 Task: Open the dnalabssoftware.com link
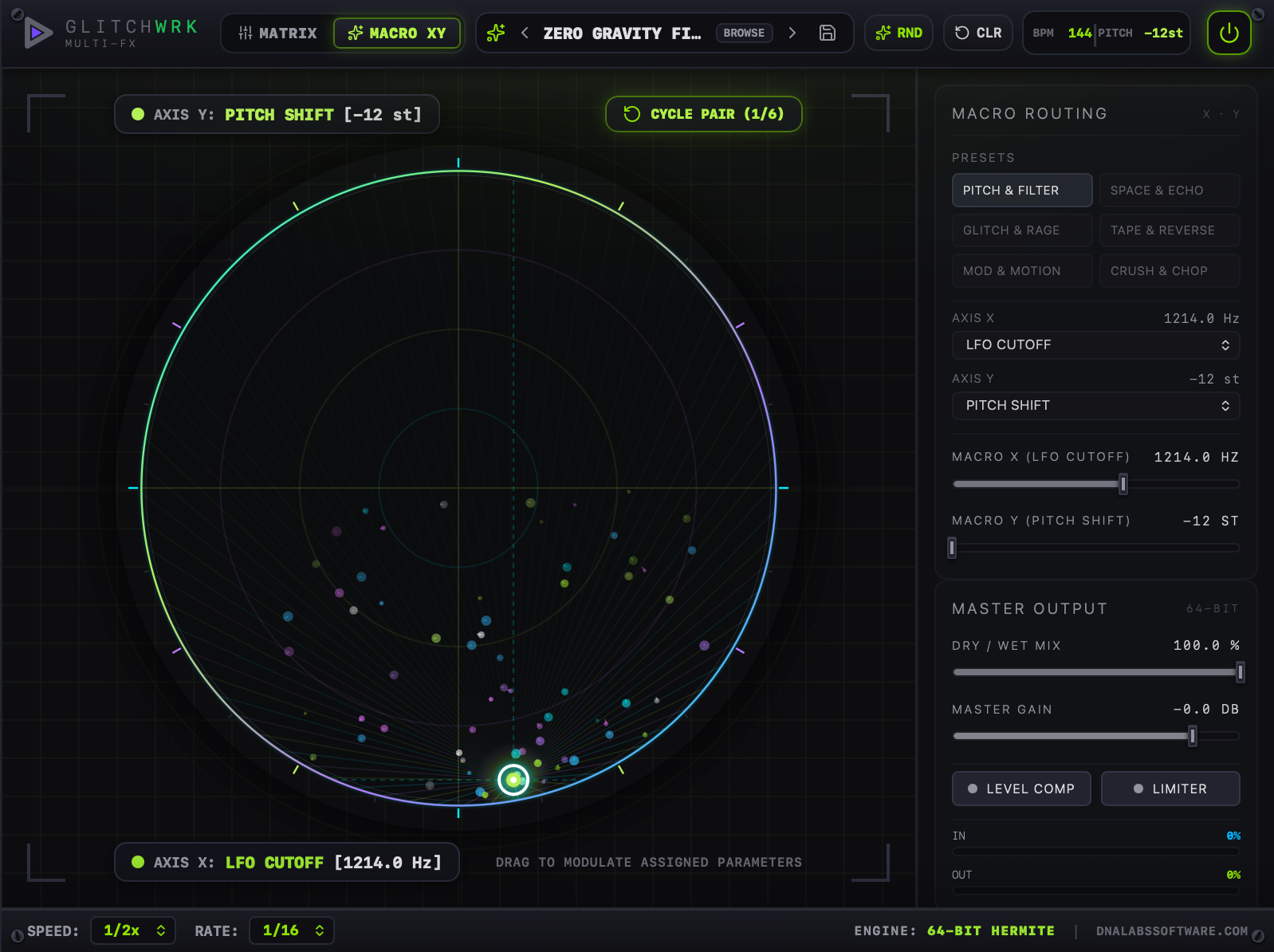[1171, 930]
